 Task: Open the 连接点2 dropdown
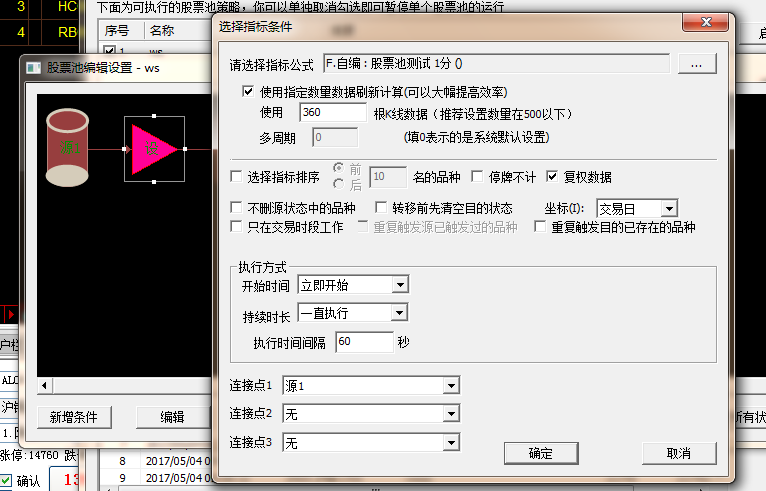pyautogui.click(x=451, y=414)
